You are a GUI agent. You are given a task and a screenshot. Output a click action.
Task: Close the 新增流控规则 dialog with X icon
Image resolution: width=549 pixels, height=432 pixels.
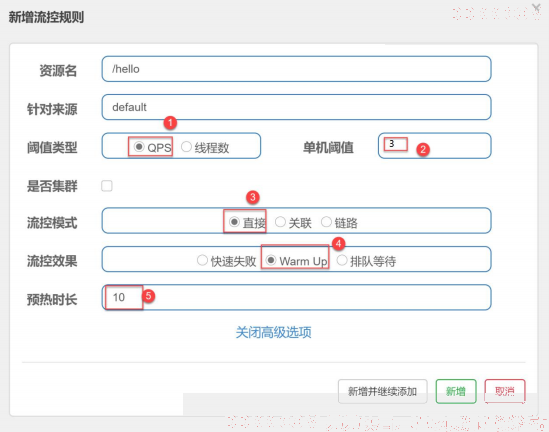536,8
